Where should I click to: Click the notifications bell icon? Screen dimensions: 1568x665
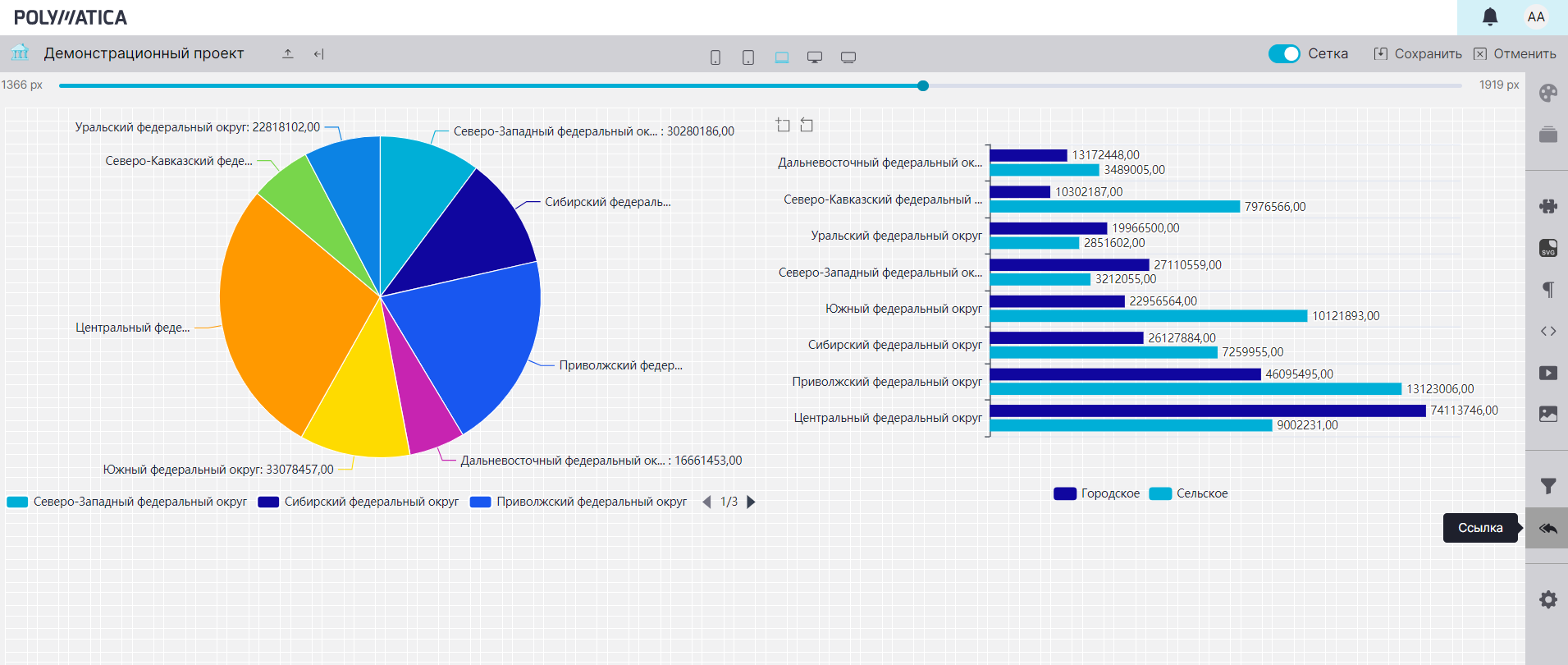(x=1490, y=17)
